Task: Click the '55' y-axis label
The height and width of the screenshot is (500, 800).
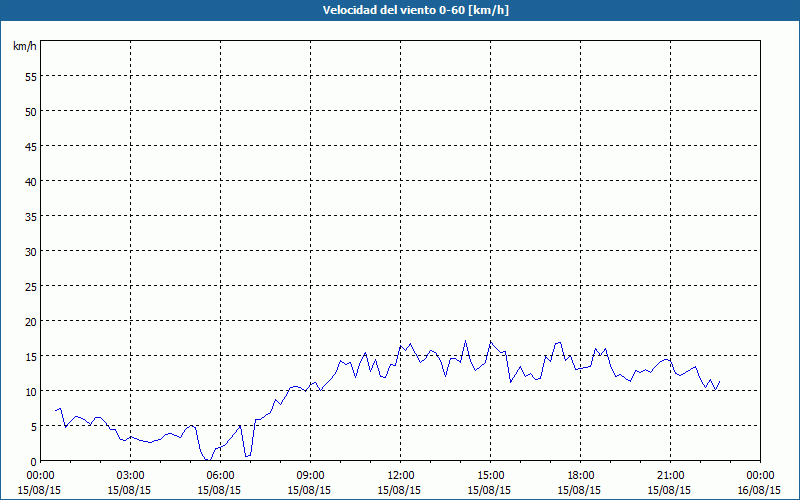Action: click(x=31, y=77)
